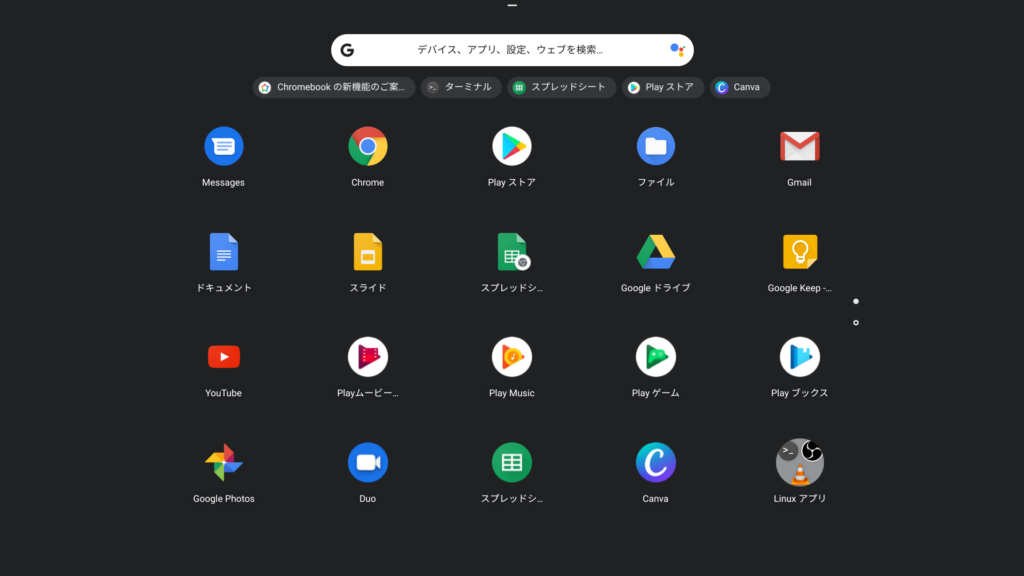Collapse the launcher using the top handle
The image size is (1024, 576).
[512, 5]
